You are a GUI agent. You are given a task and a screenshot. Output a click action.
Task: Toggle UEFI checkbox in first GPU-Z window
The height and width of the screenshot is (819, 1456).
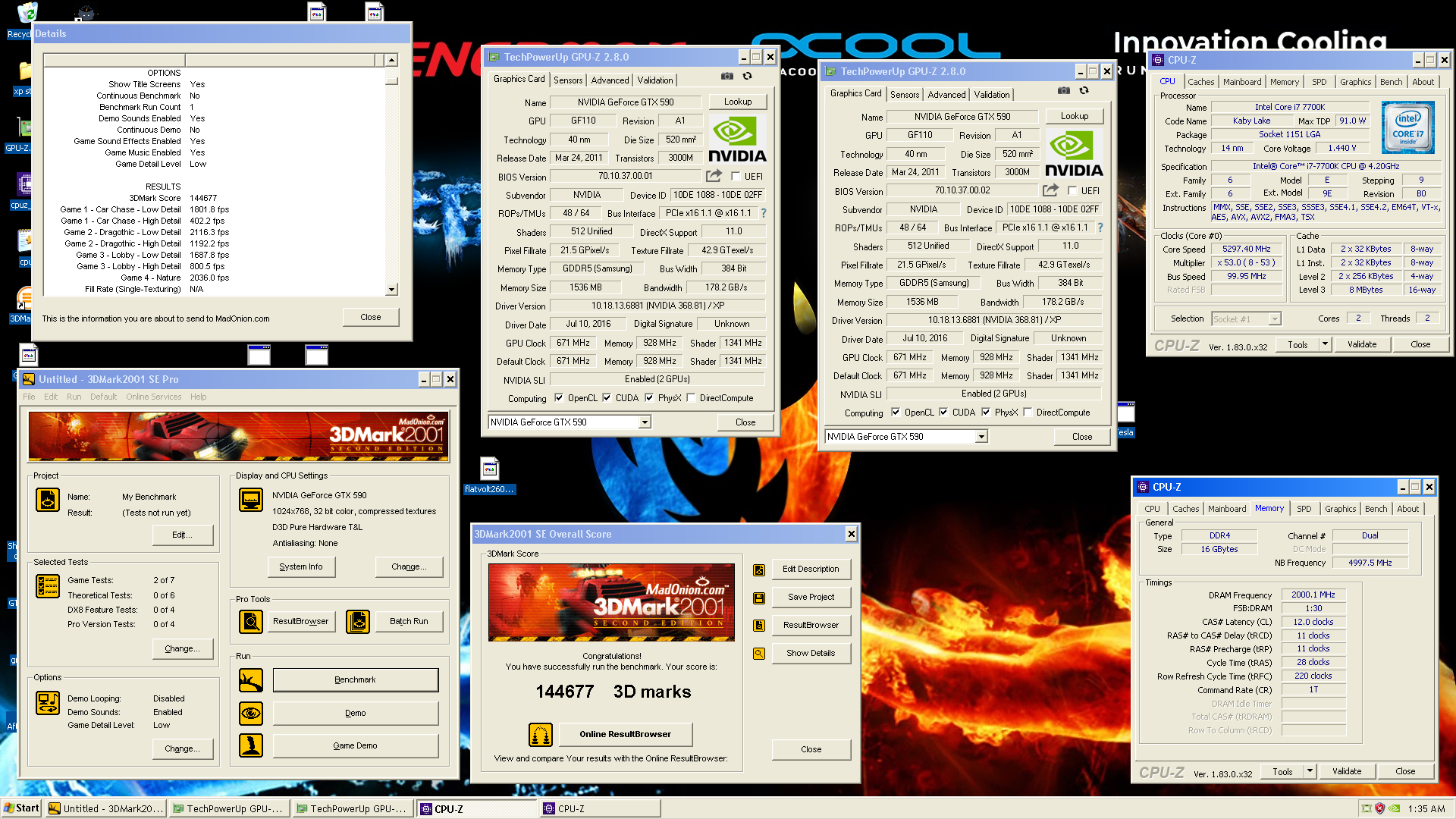pyautogui.click(x=736, y=176)
